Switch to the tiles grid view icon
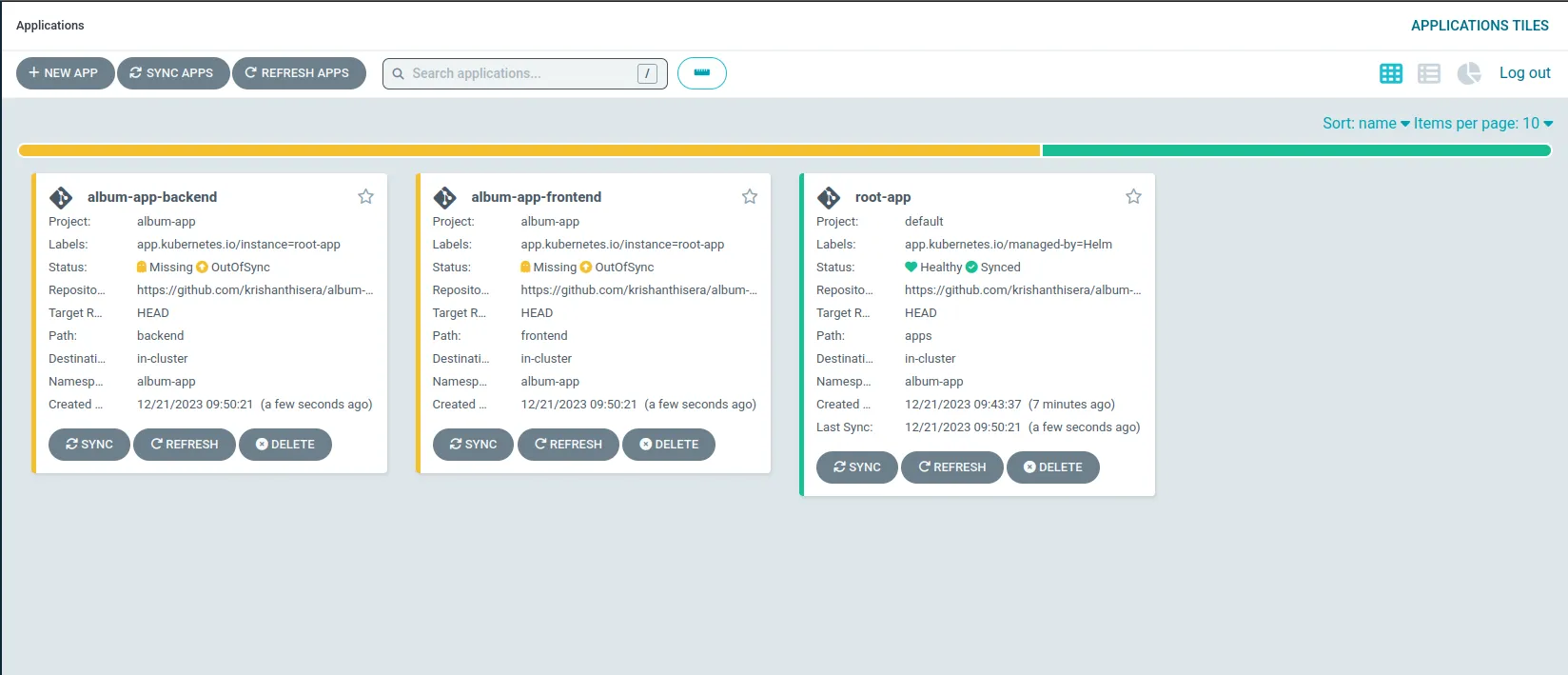 coord(1391,73)
